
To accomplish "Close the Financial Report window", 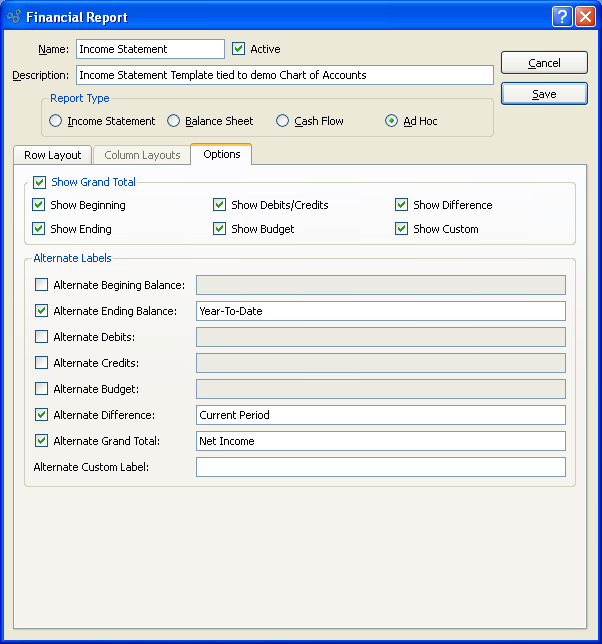I will click(585, 17).
